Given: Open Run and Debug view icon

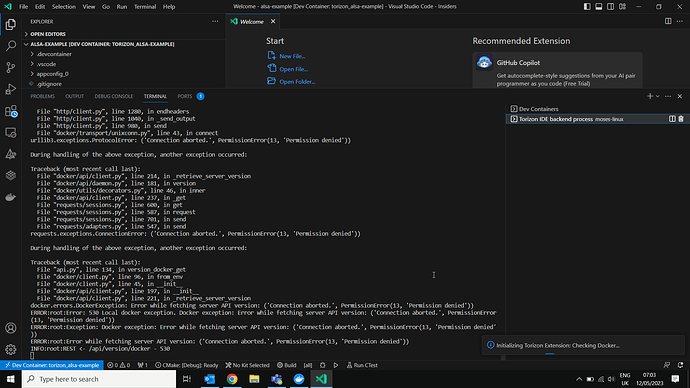Looking at the screenshot, I should [x=11, y=89].
